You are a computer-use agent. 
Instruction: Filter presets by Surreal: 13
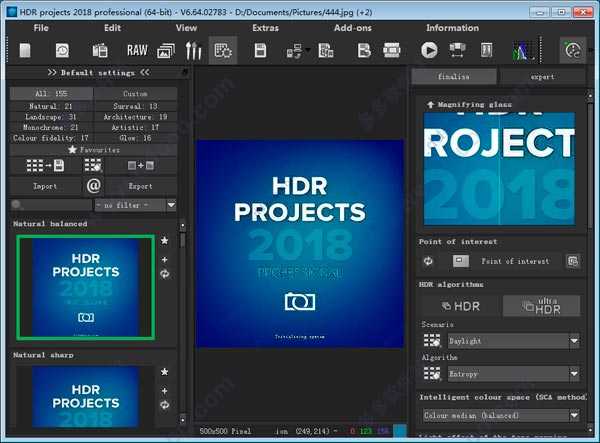coord(135,106)
